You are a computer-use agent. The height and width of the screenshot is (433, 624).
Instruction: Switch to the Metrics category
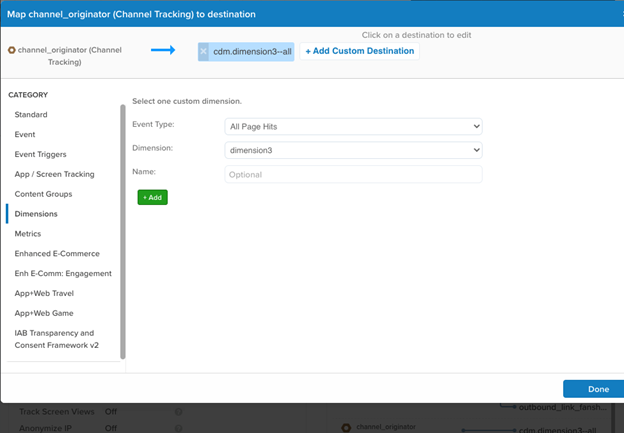(28, 233)
